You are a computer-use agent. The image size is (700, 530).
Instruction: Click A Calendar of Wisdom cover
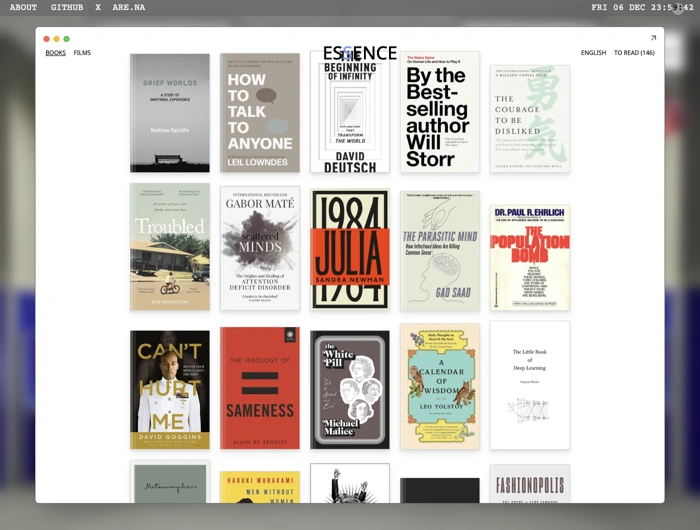click(440, 386)
